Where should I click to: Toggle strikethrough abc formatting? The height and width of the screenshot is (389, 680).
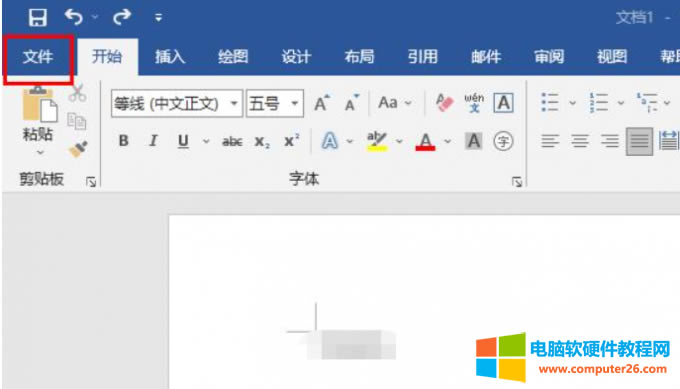pyautogui.click(x=232, y=141)
